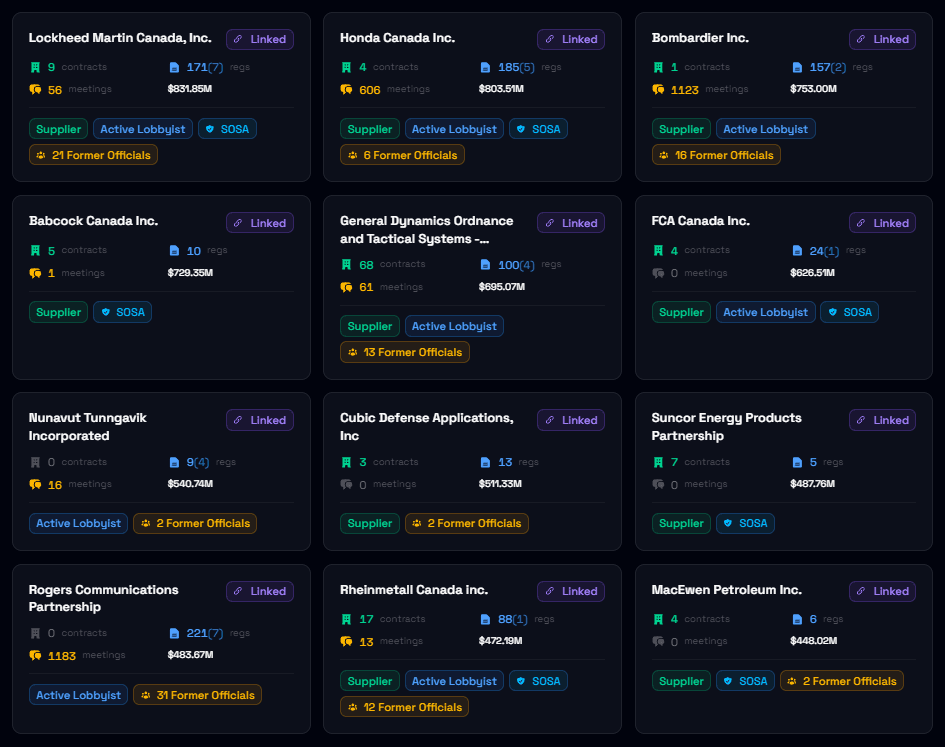Click the meetings chat icon in Bombardier card

tap(658, 89)
